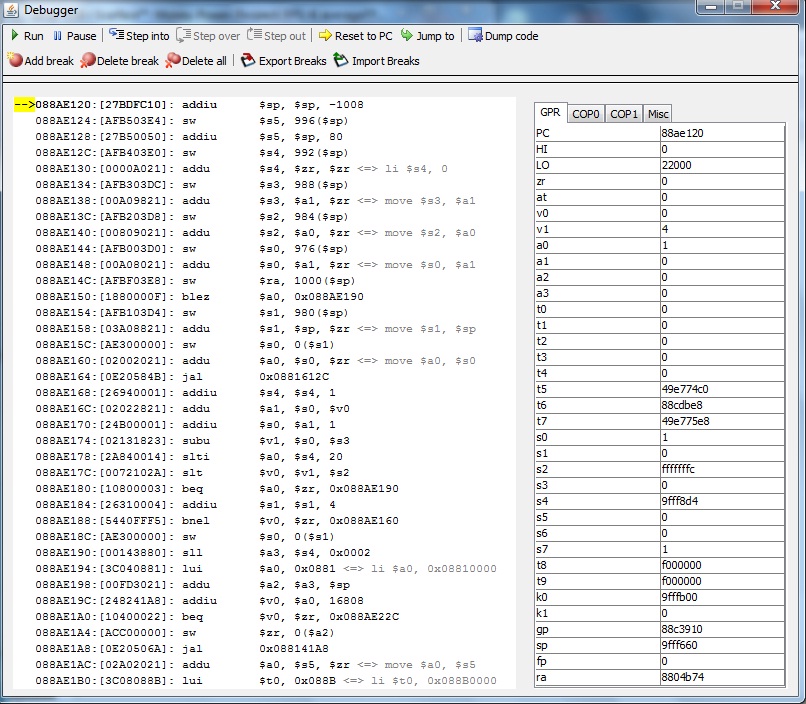Remove all breakpoints with Delete all
The height and width of the screenshot is (704, 806).
(x=173, y=61)
